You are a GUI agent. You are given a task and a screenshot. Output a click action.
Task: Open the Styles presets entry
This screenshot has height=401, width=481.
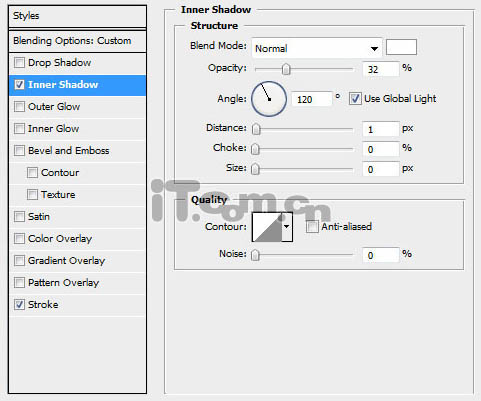77,16
